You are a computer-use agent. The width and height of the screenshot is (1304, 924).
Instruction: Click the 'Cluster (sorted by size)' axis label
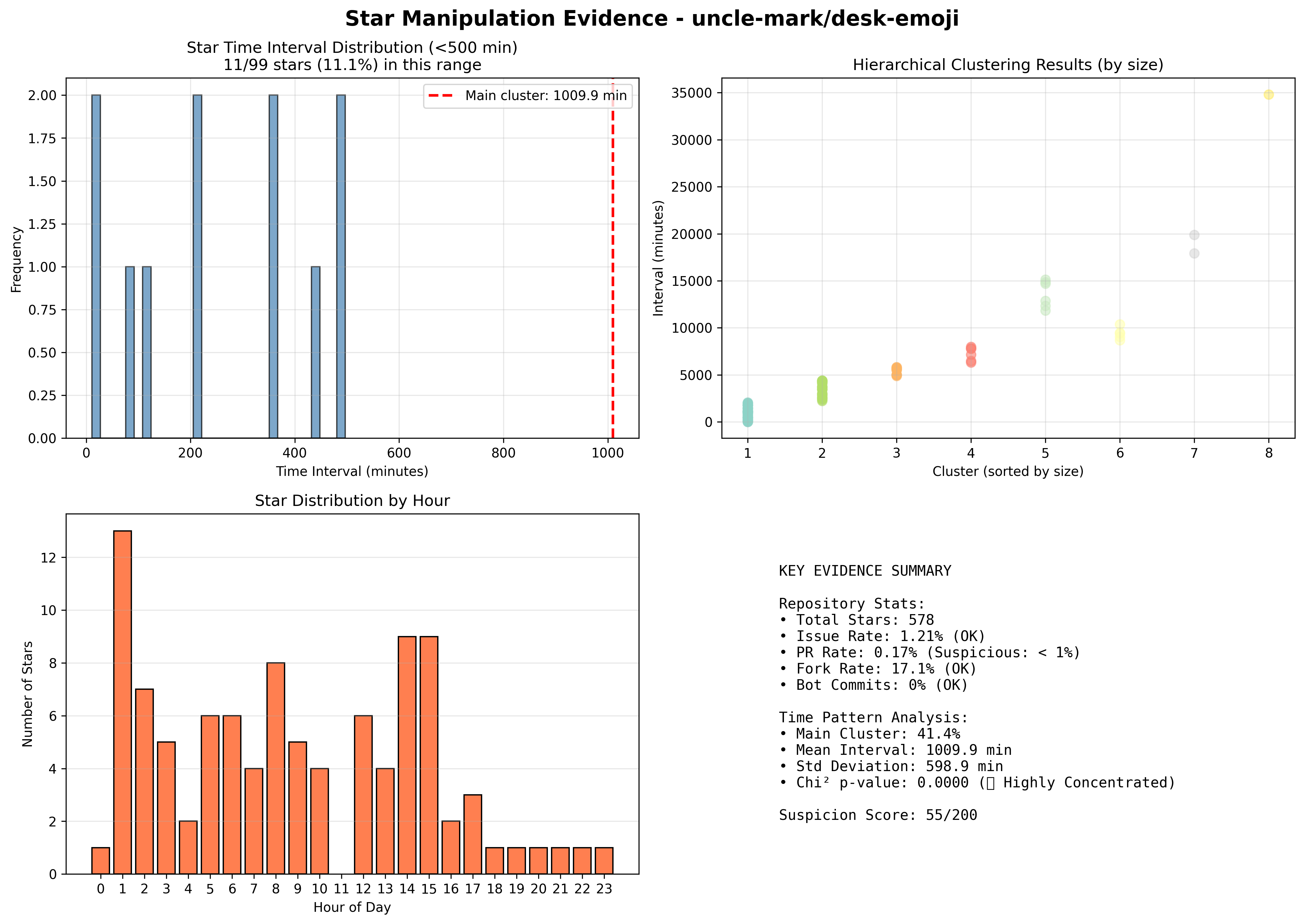point(1008,471)
